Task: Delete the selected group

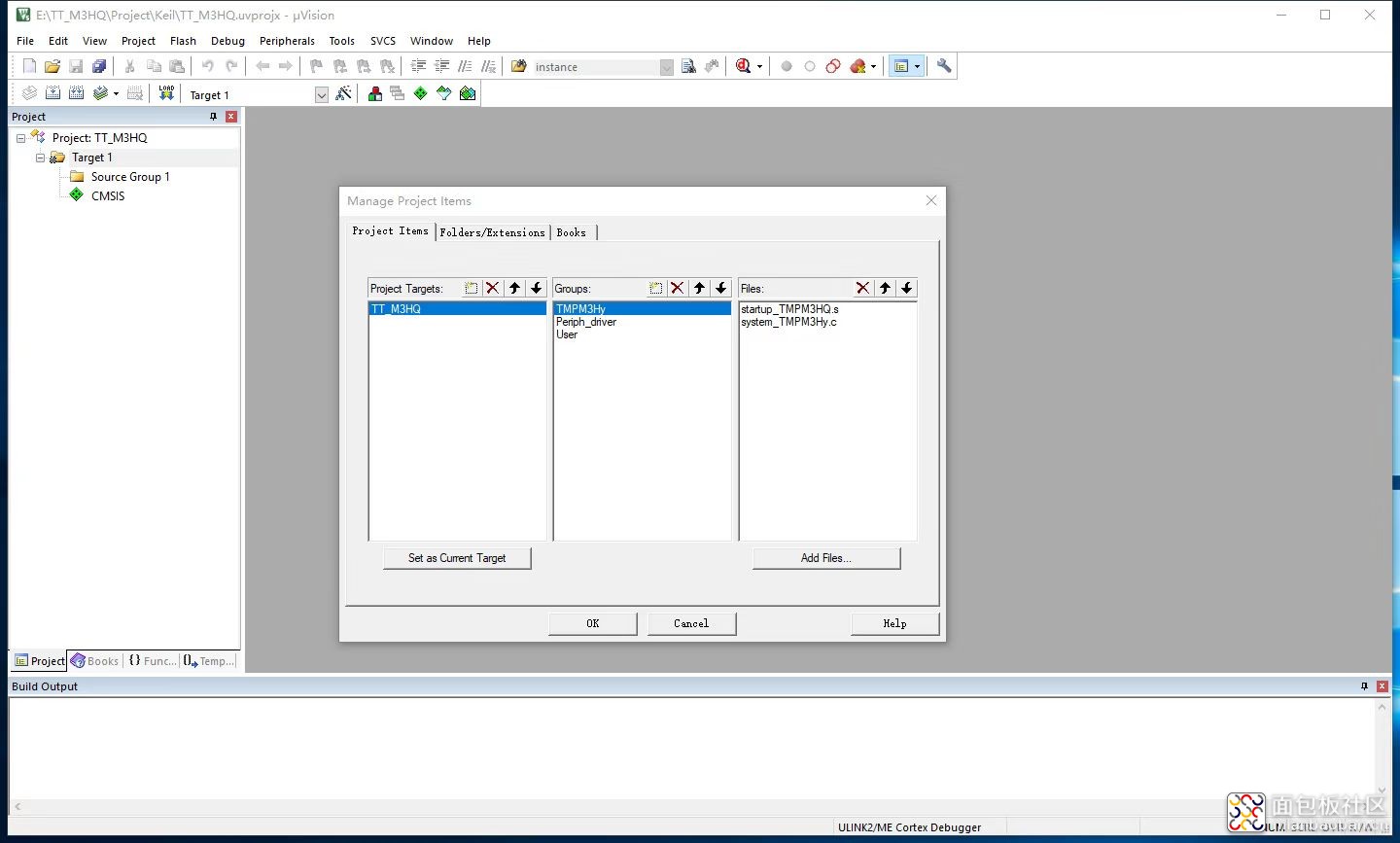Action: tap(678, 288)
